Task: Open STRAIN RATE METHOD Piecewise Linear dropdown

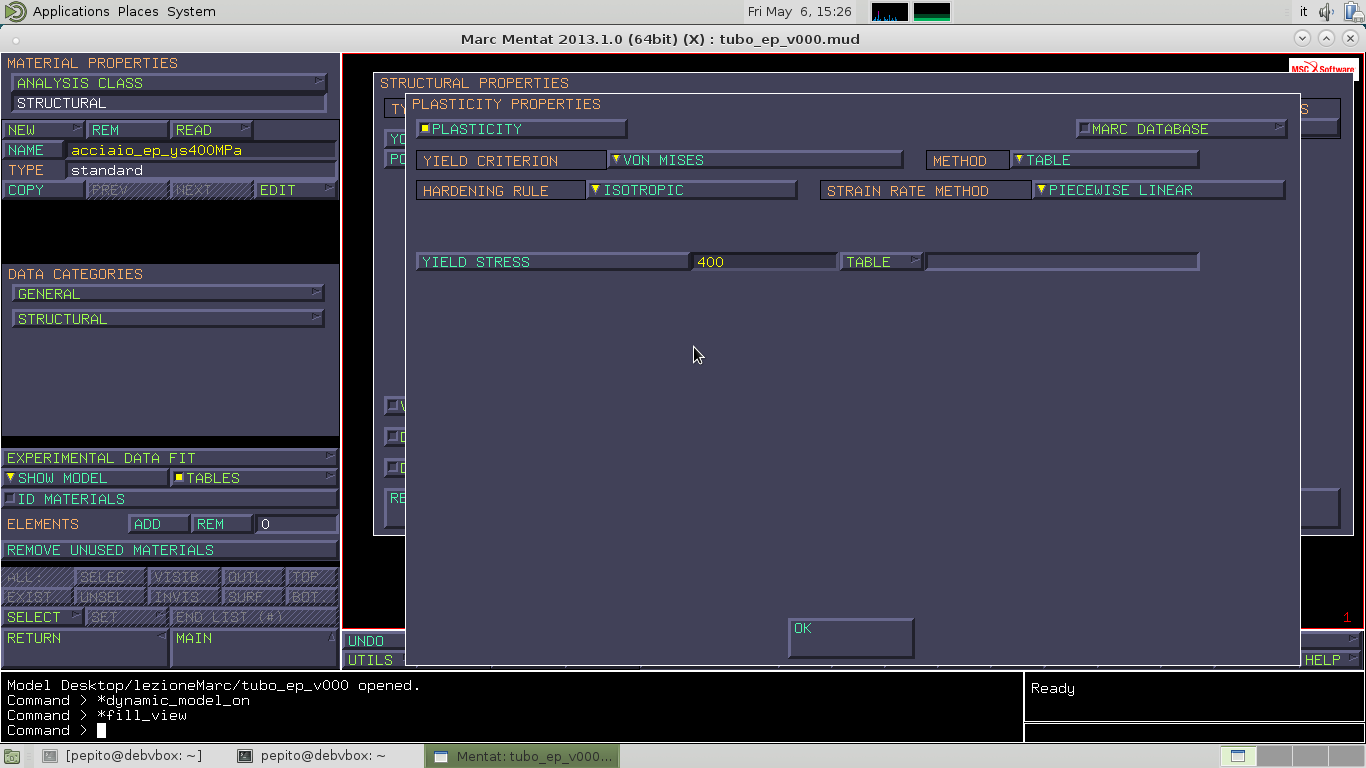Action: [x=1158, y=190]
